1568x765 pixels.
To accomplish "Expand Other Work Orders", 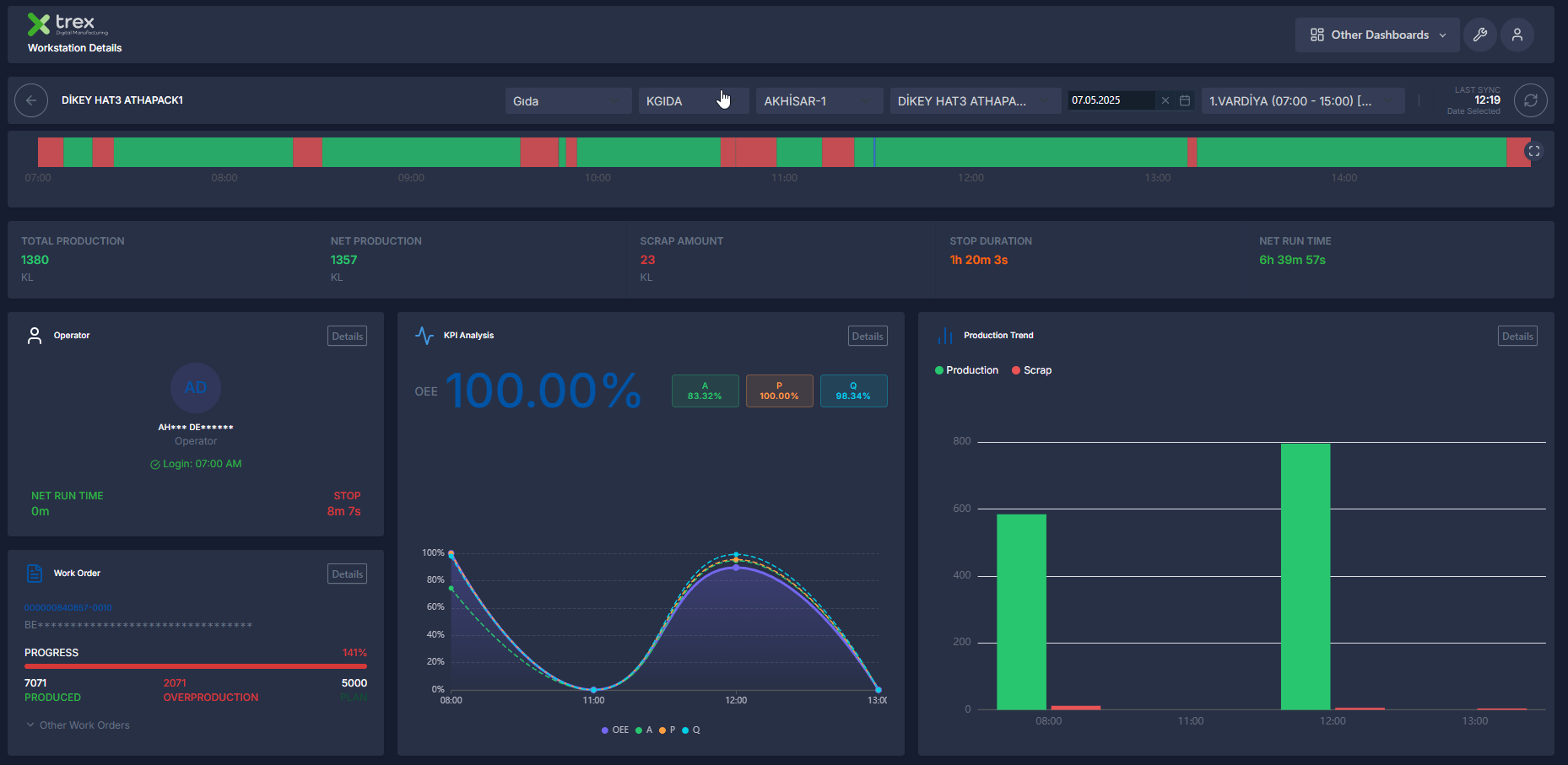I will pyautogui.click(x=78, y=725).
